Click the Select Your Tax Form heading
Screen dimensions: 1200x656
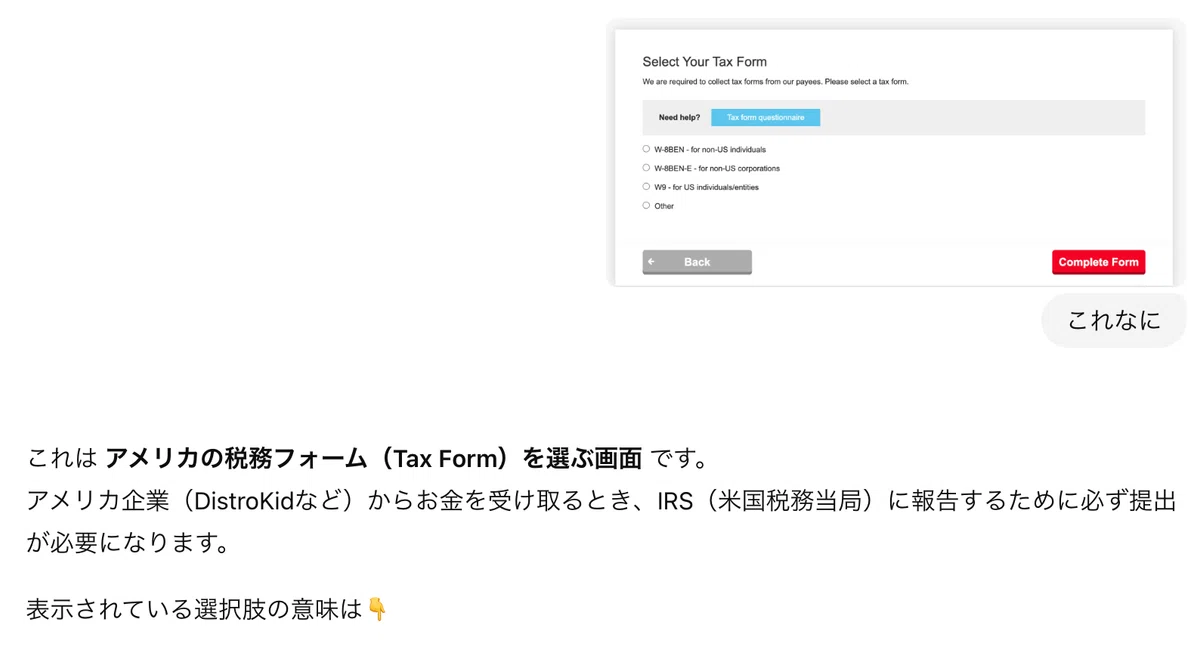tap(704, 62)
